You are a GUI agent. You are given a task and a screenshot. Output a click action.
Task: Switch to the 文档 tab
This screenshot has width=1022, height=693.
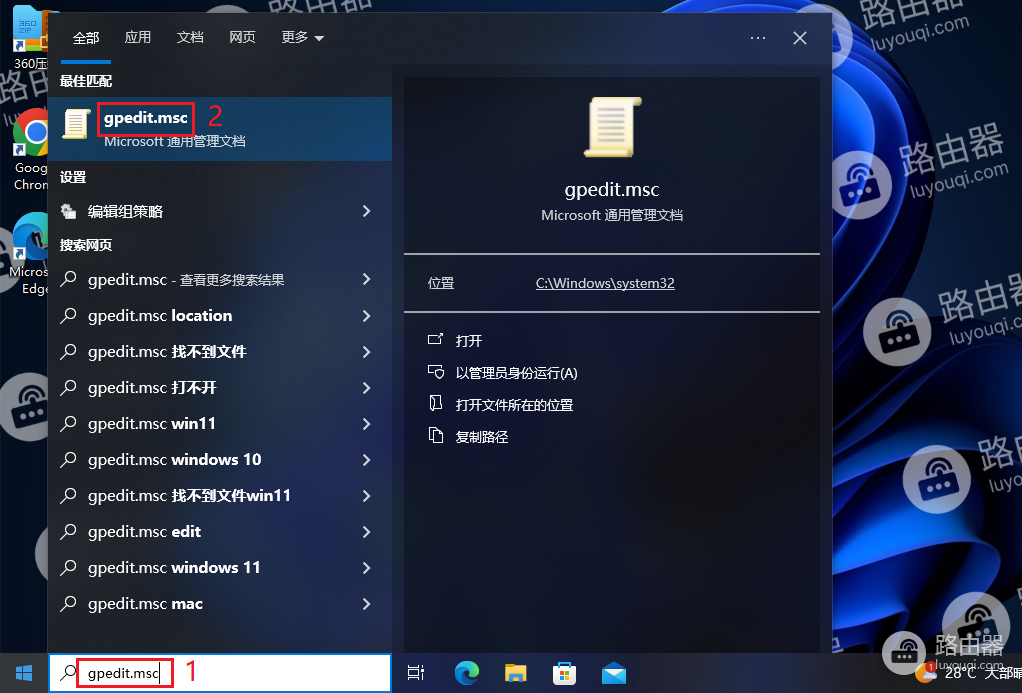coord(190,37)
